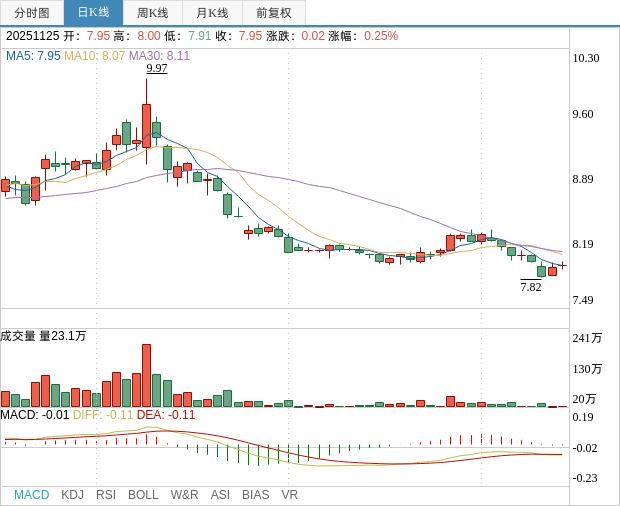Screen dimensions: 620x506
Task: Click the 7.49 price axis label
Action: (x=583, y=300)
